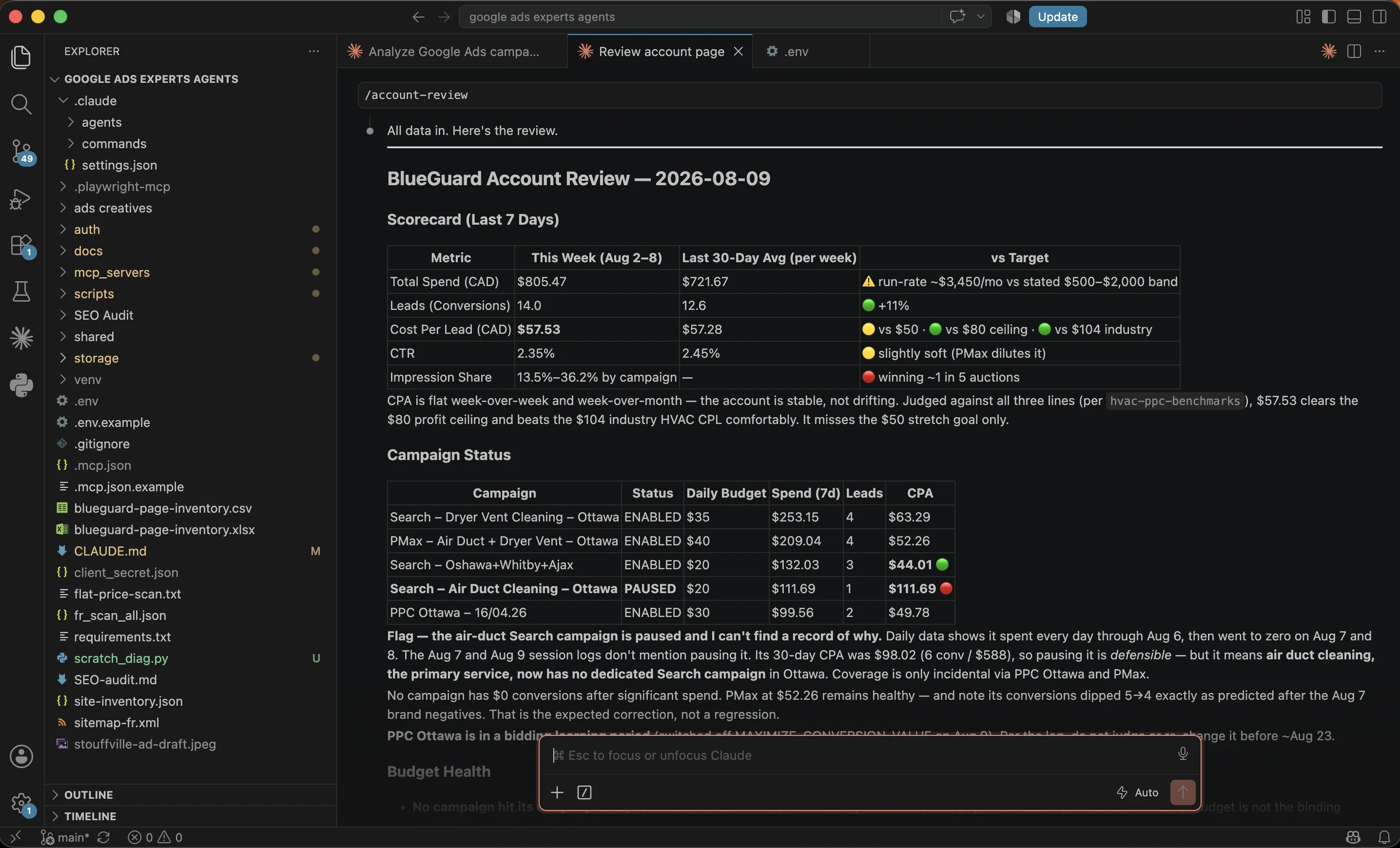Toggle the bottom panel

(1354, 17)
